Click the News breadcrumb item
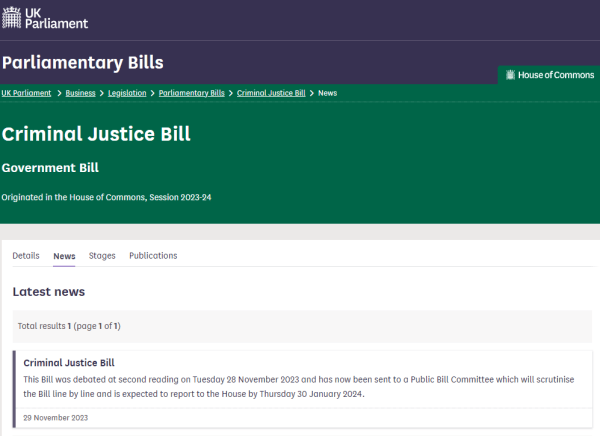 point(327,93)
